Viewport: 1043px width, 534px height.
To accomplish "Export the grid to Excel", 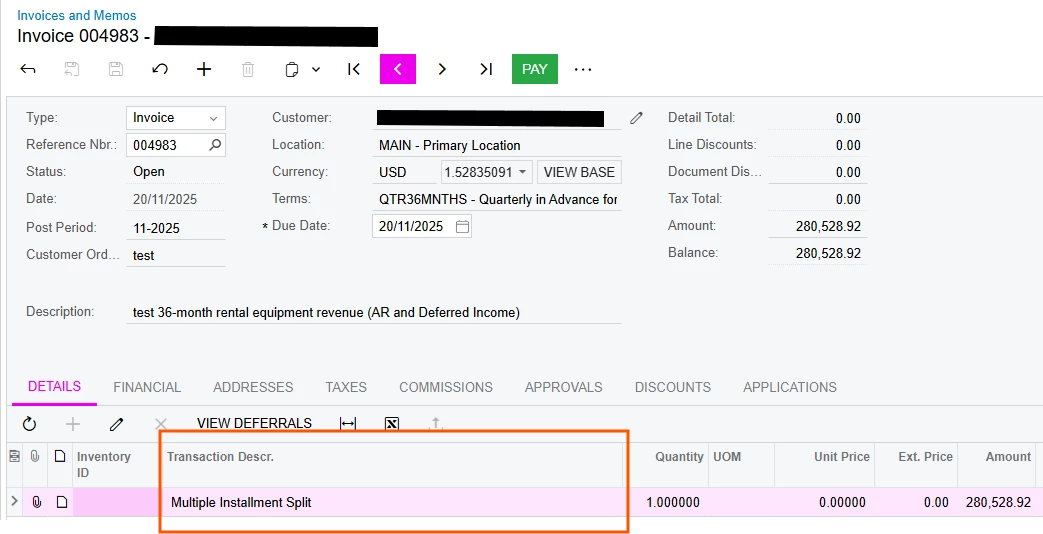I will 392,424.
